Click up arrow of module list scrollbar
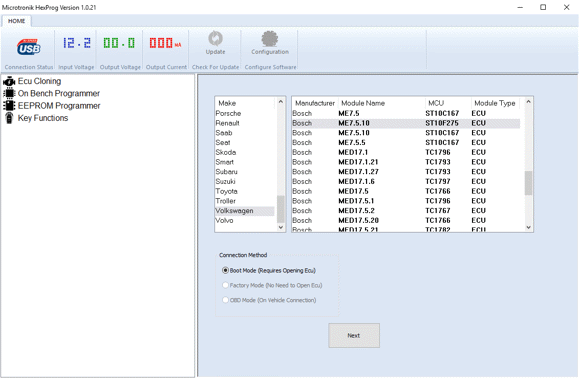Viewport: 579px width, 378px height. (x=528, y=102)
